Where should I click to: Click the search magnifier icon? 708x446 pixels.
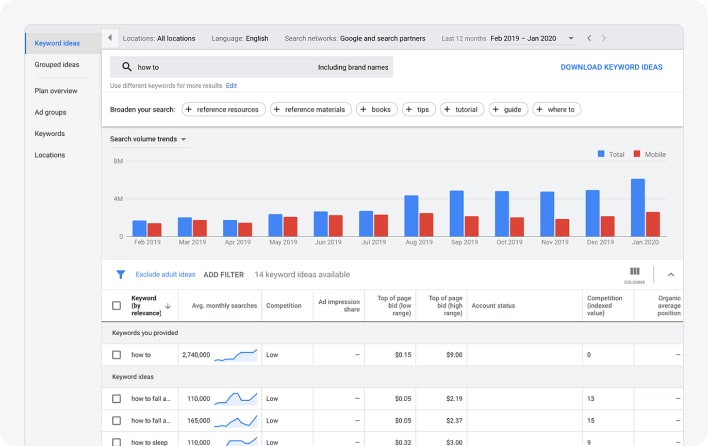point(127,67)
